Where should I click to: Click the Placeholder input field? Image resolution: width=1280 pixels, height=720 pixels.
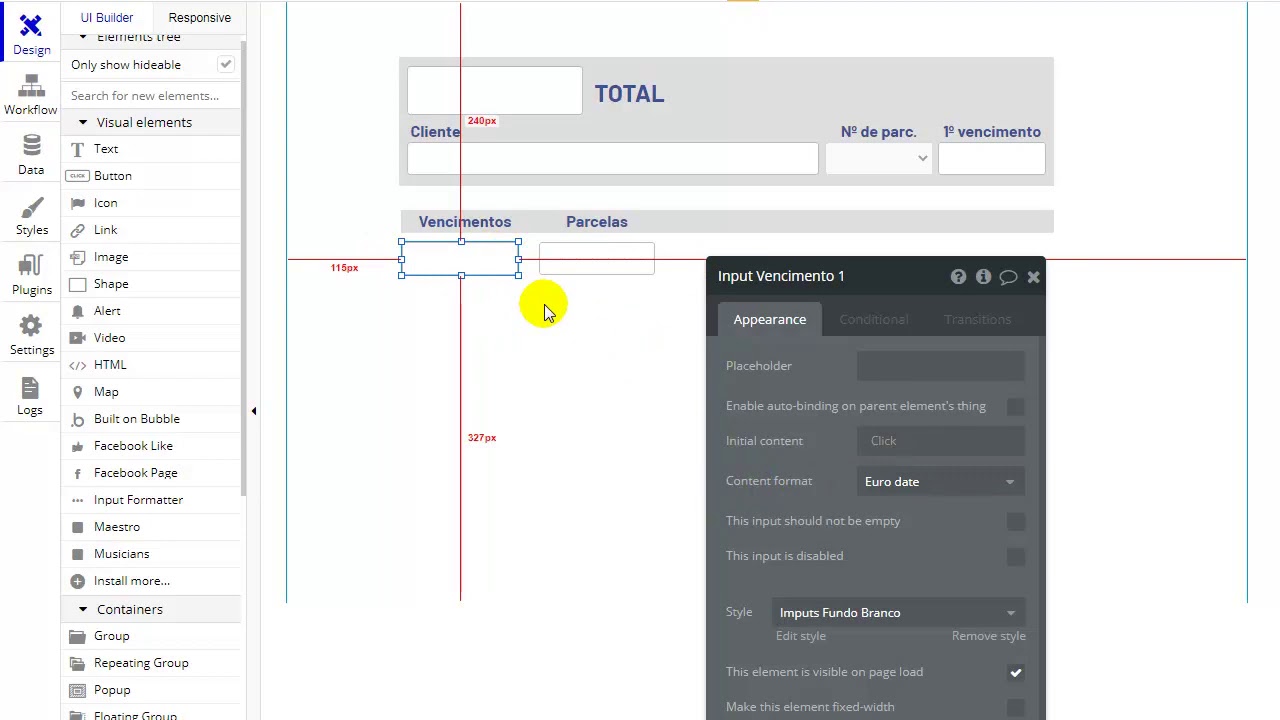tap(940, 366)
